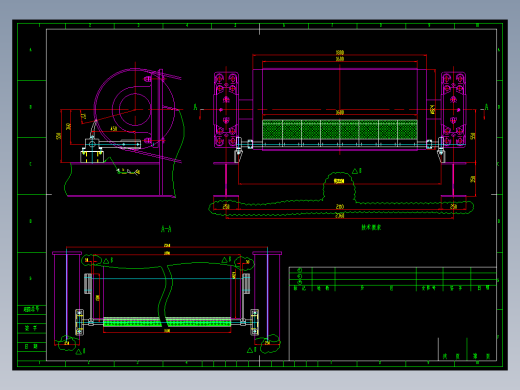The height and width of the screenshot is (390, 520).
Task: Click the green weld symbol annotation in side view
Action: coord(128,171)
